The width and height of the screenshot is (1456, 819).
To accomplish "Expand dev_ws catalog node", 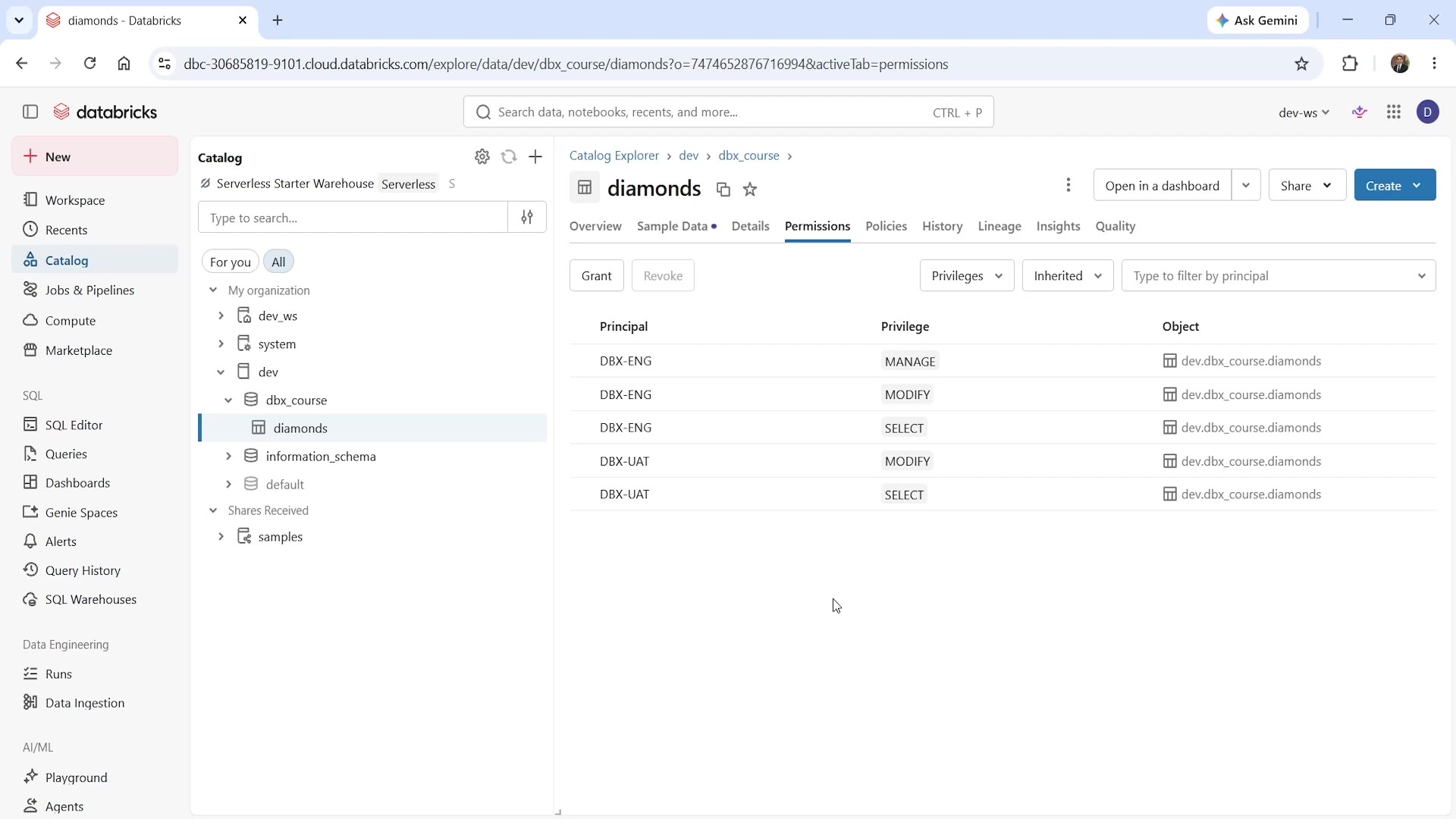I will coord(221,315).
